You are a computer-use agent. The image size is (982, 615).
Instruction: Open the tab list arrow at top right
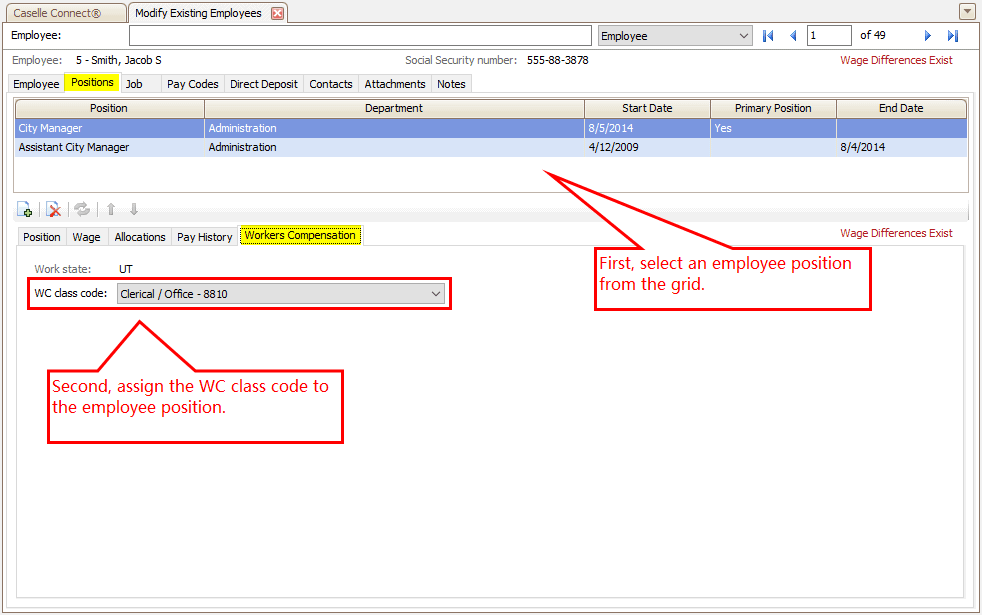(x=967, y=12)
